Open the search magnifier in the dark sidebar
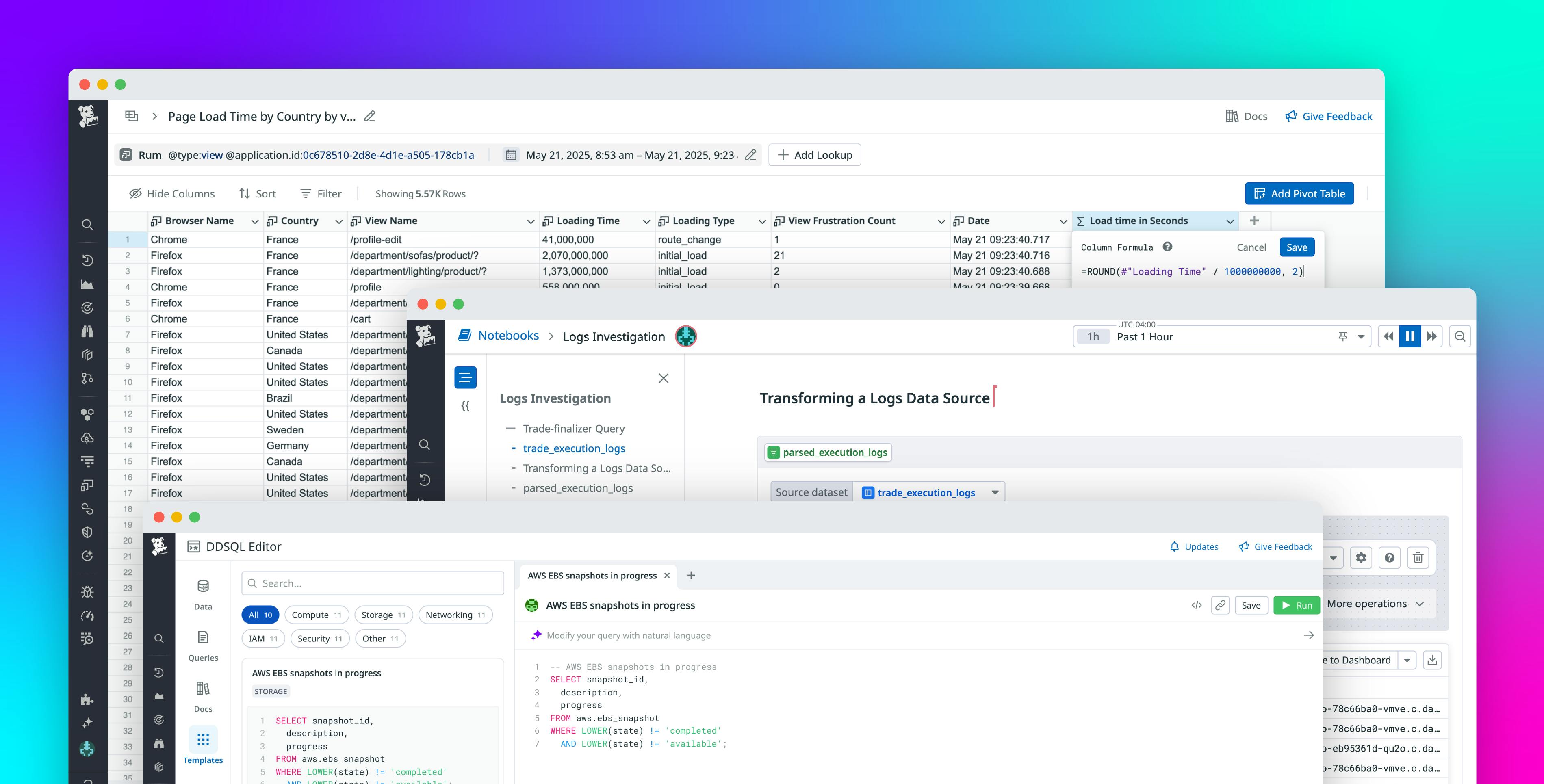The width and height of the screenshot is (1544, 784). point(87,224)
